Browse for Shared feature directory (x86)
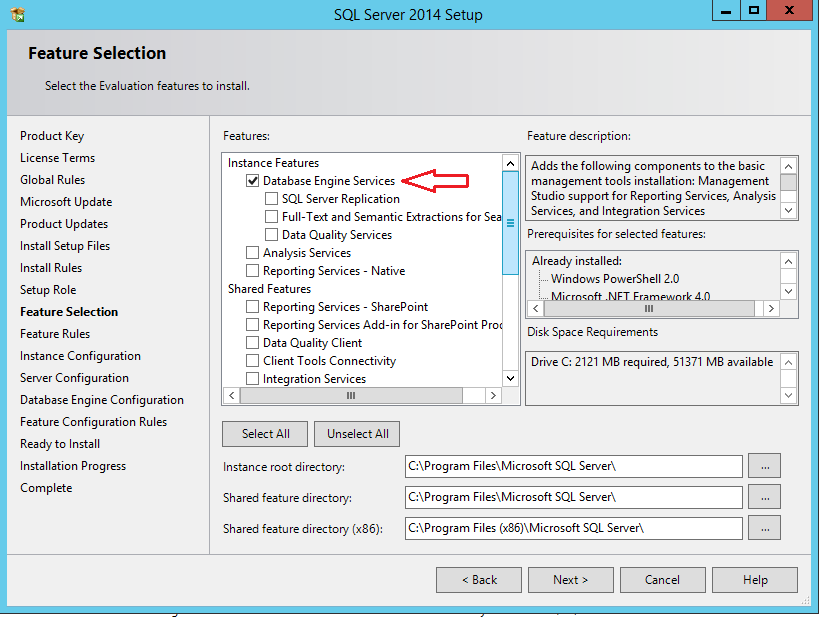Image resolution: width=819 pixels, height=625 pixels. pyautogui.click(x=765, y=528)
